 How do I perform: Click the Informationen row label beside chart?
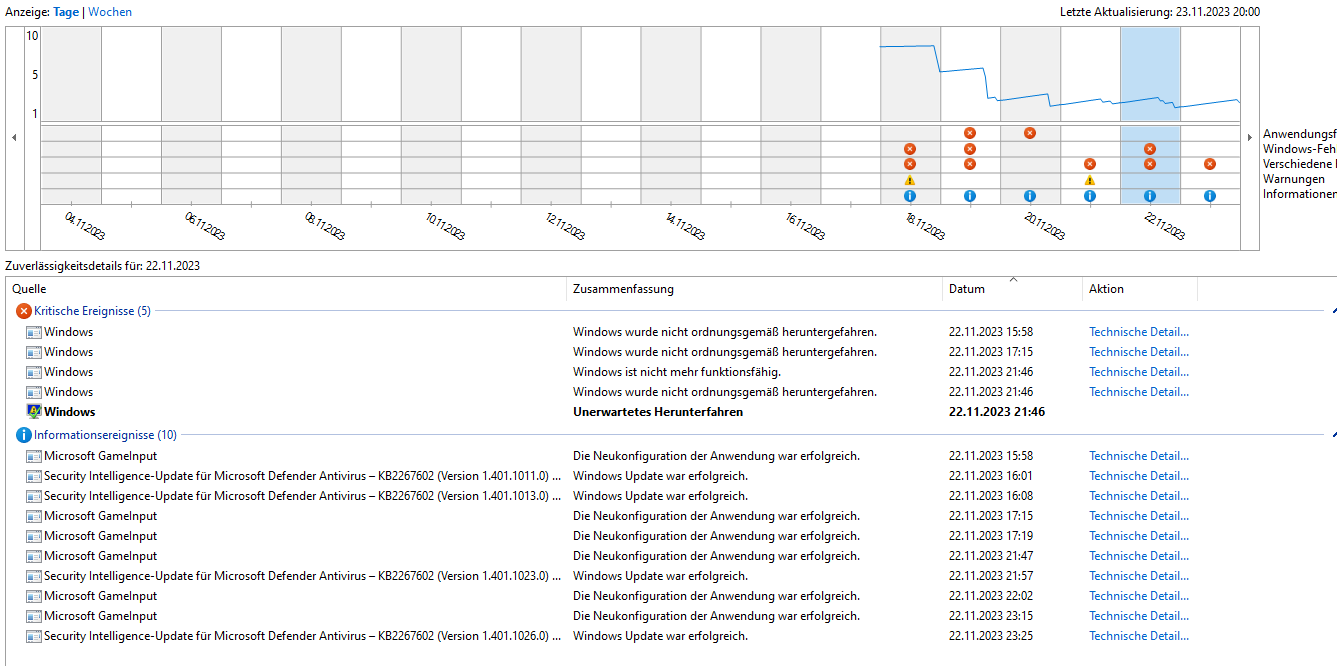1299,194
